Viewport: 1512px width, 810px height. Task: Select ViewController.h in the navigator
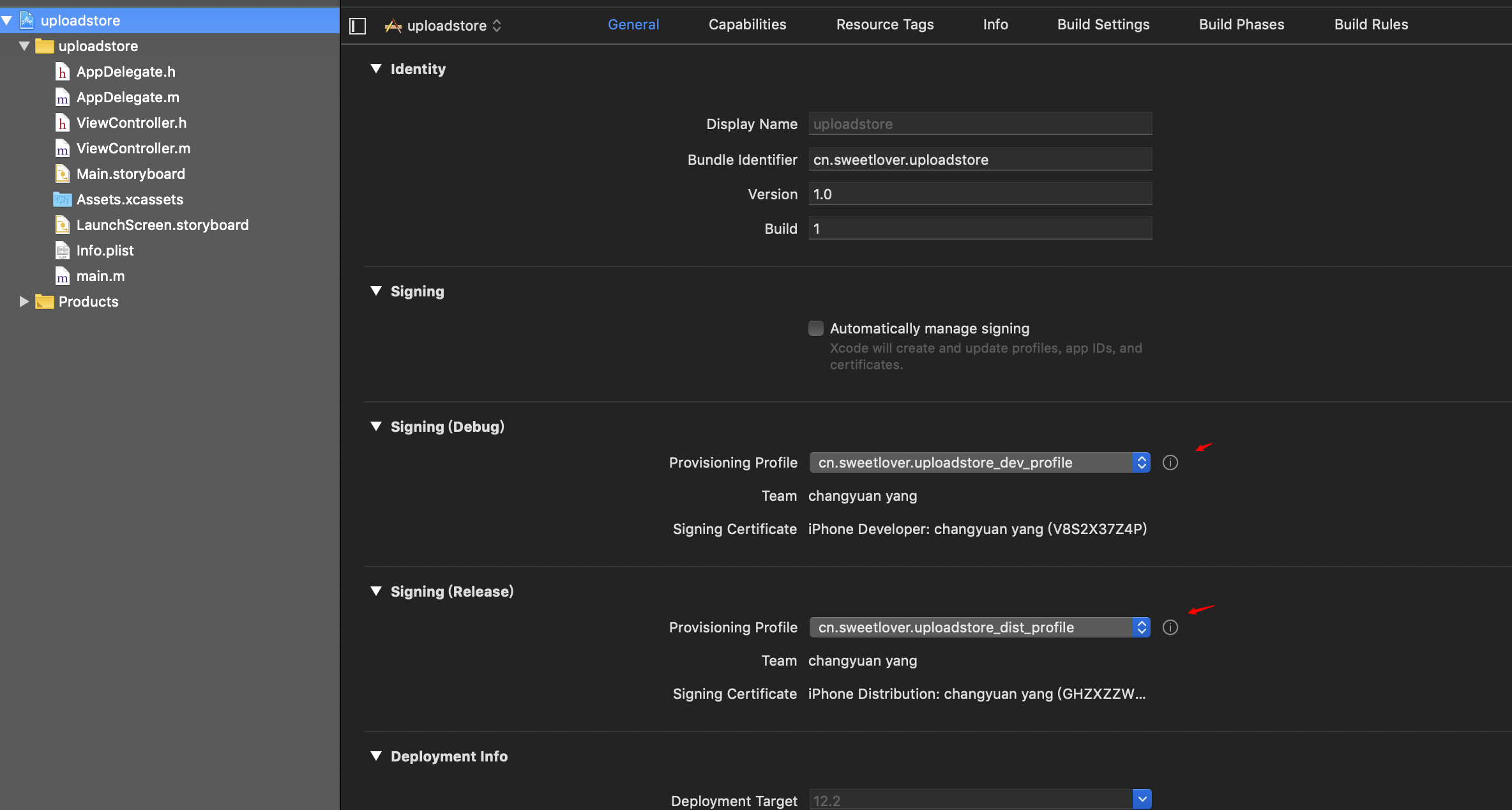[170, 123]
